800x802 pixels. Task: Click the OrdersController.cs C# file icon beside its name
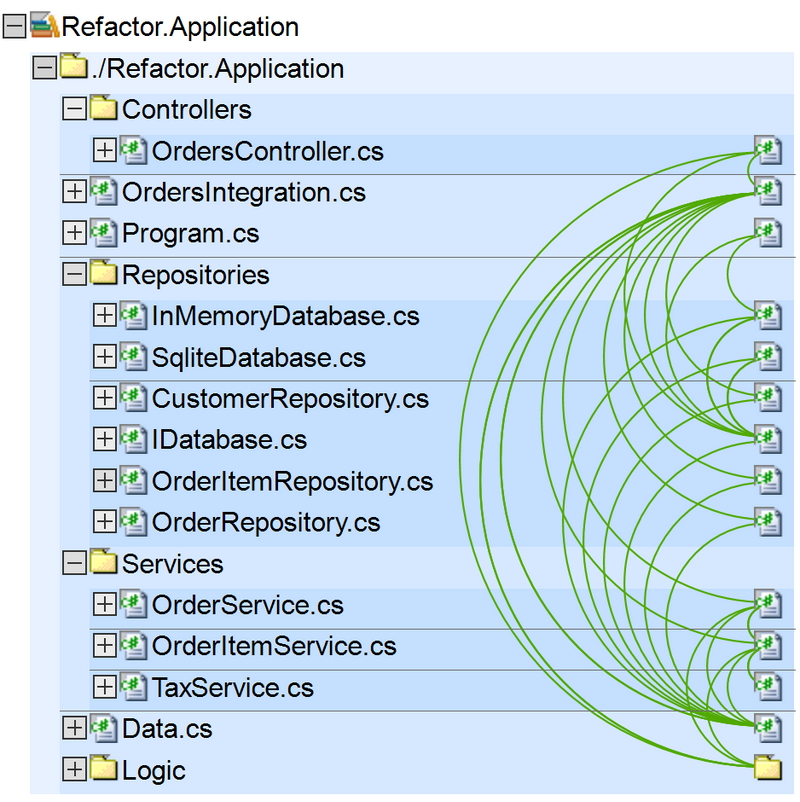pos(134,150)
